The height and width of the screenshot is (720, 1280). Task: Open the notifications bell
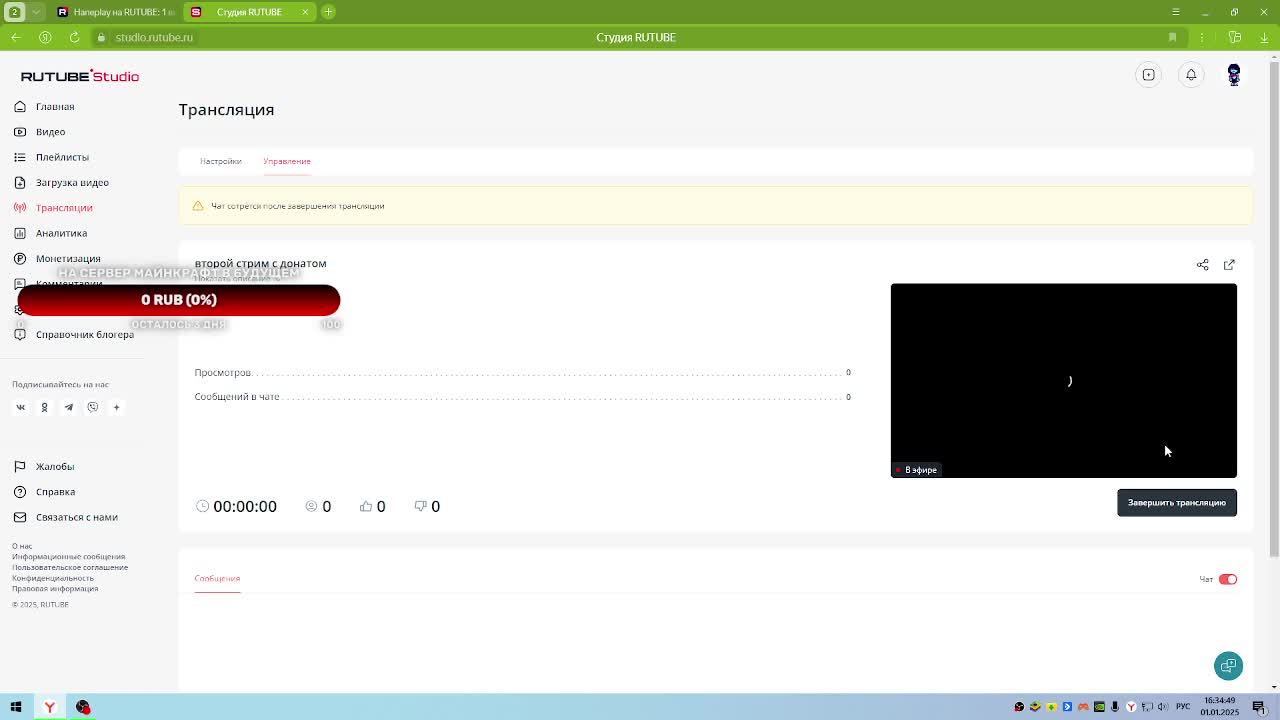(1191, 75)
